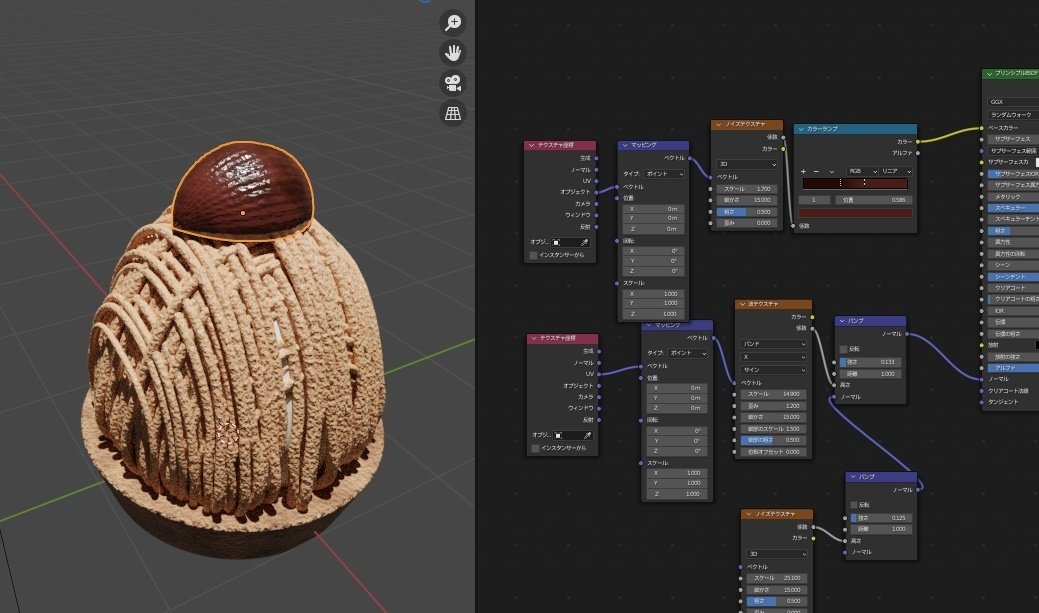Enable インスタンサーから checkbox in lower テクスチャ座標 node
This screenshot has width=1039, height=613.
[535, 448]
